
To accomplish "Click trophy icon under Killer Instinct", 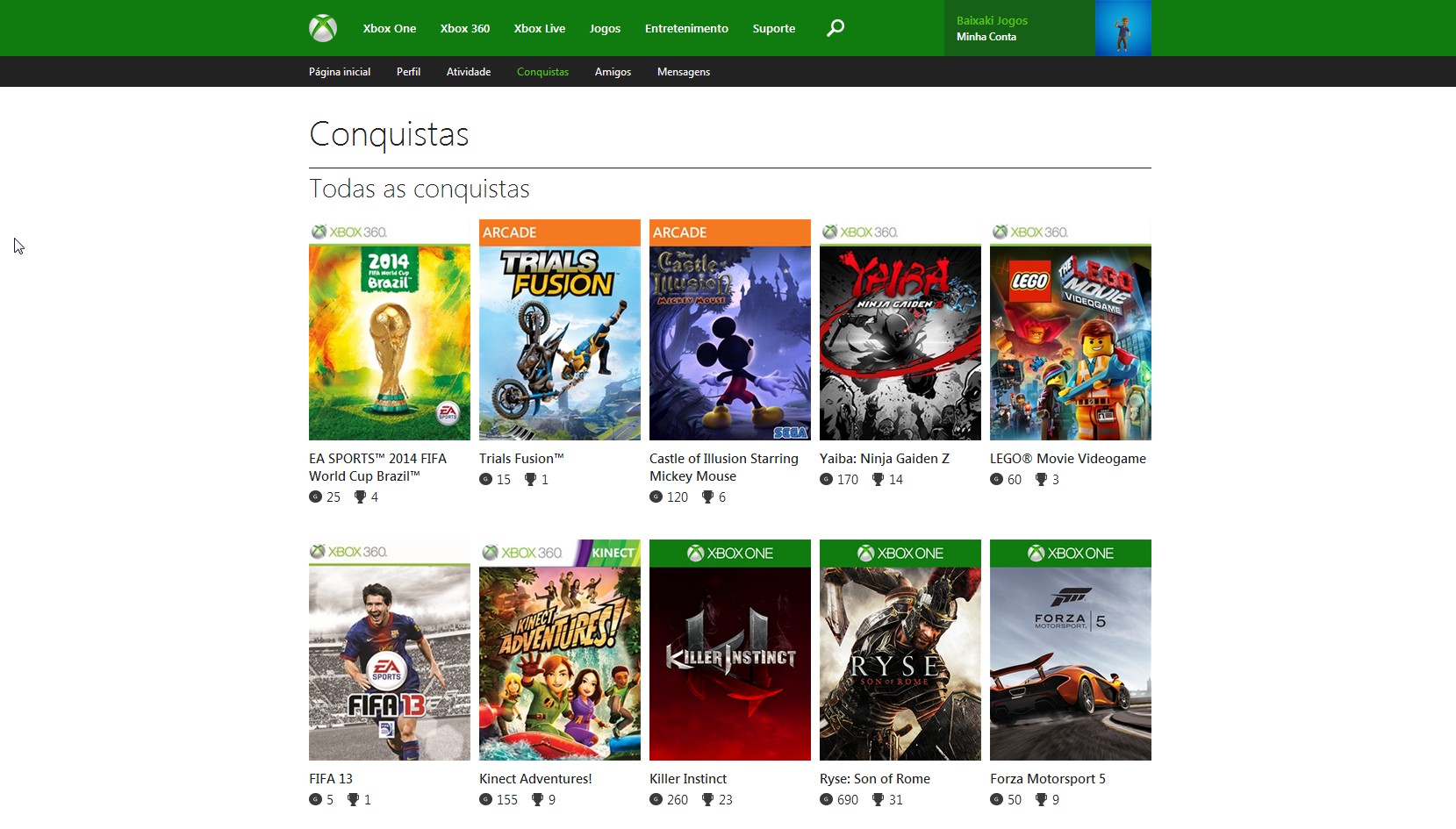I will click(707, 799).
